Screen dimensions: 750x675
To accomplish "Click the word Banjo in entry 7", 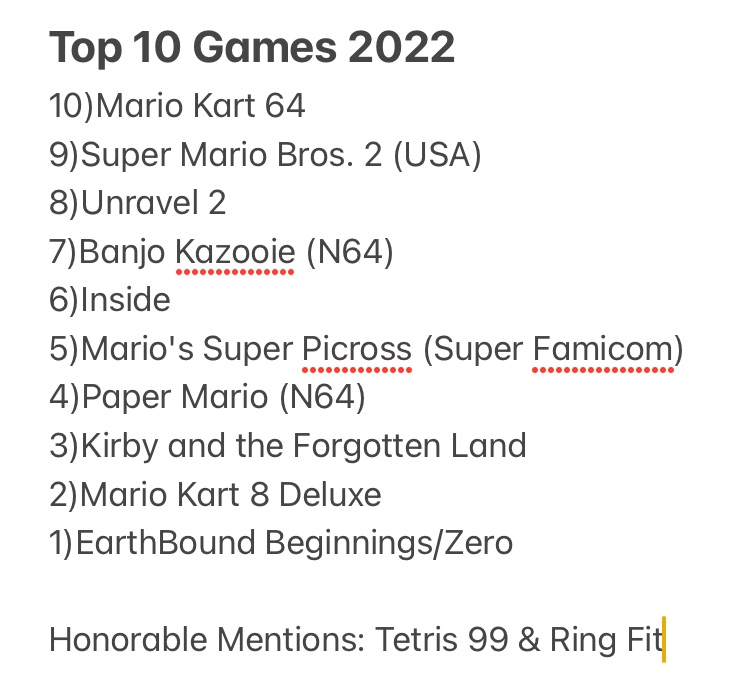I will click(x=122, y=253).
